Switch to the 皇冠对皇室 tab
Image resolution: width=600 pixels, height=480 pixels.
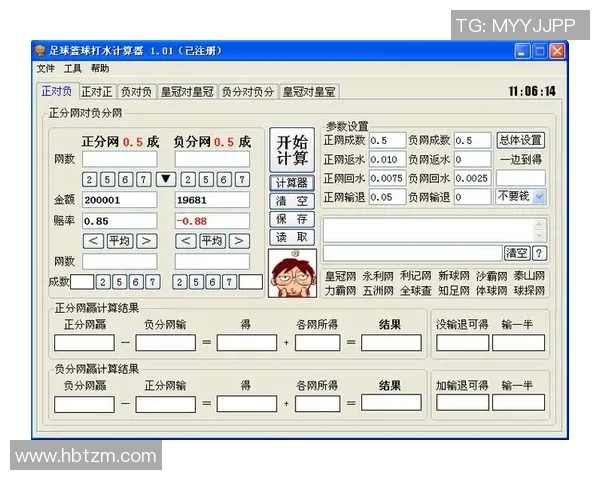[309, 92]
